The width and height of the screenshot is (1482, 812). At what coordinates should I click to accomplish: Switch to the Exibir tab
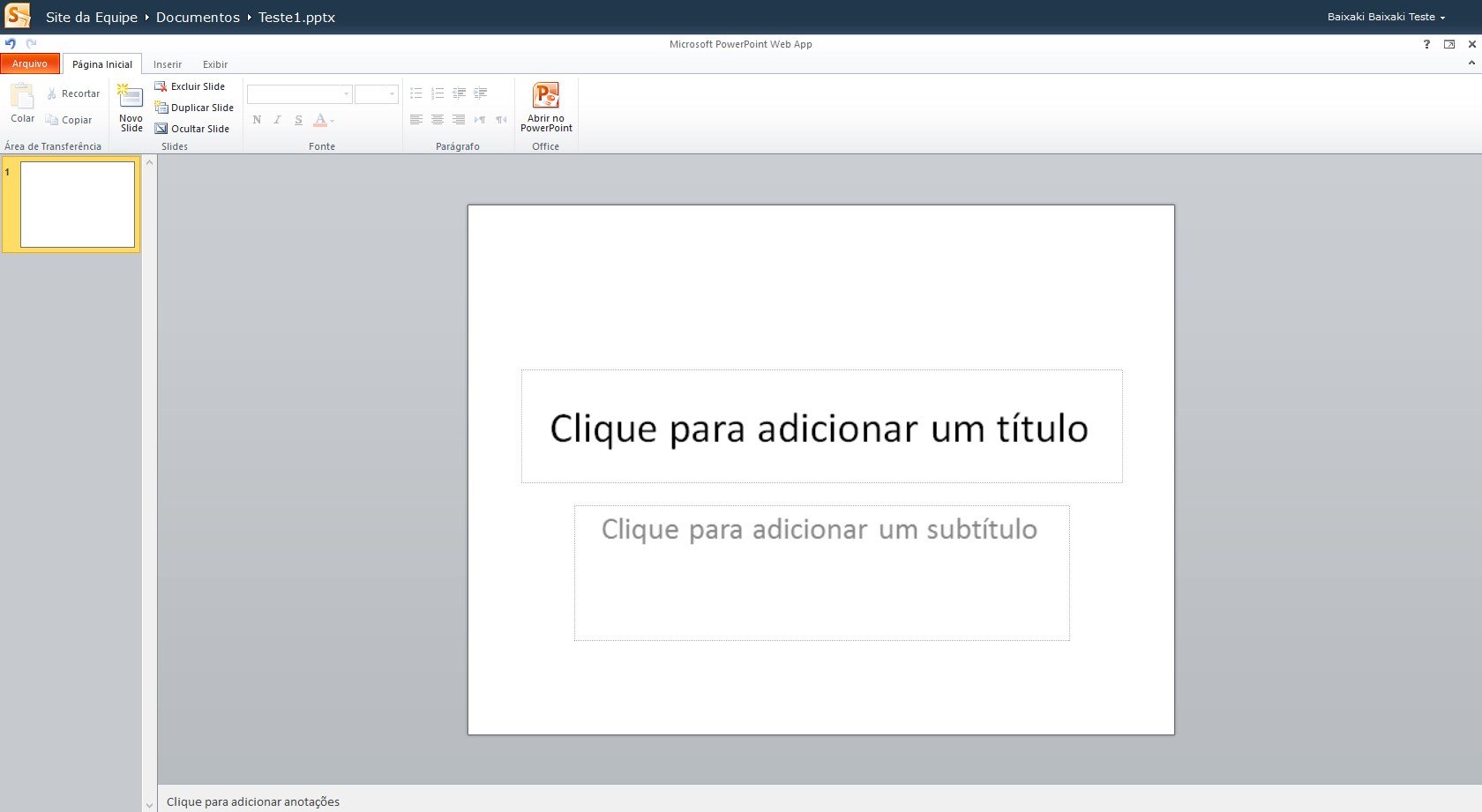(x=215, y=64)
